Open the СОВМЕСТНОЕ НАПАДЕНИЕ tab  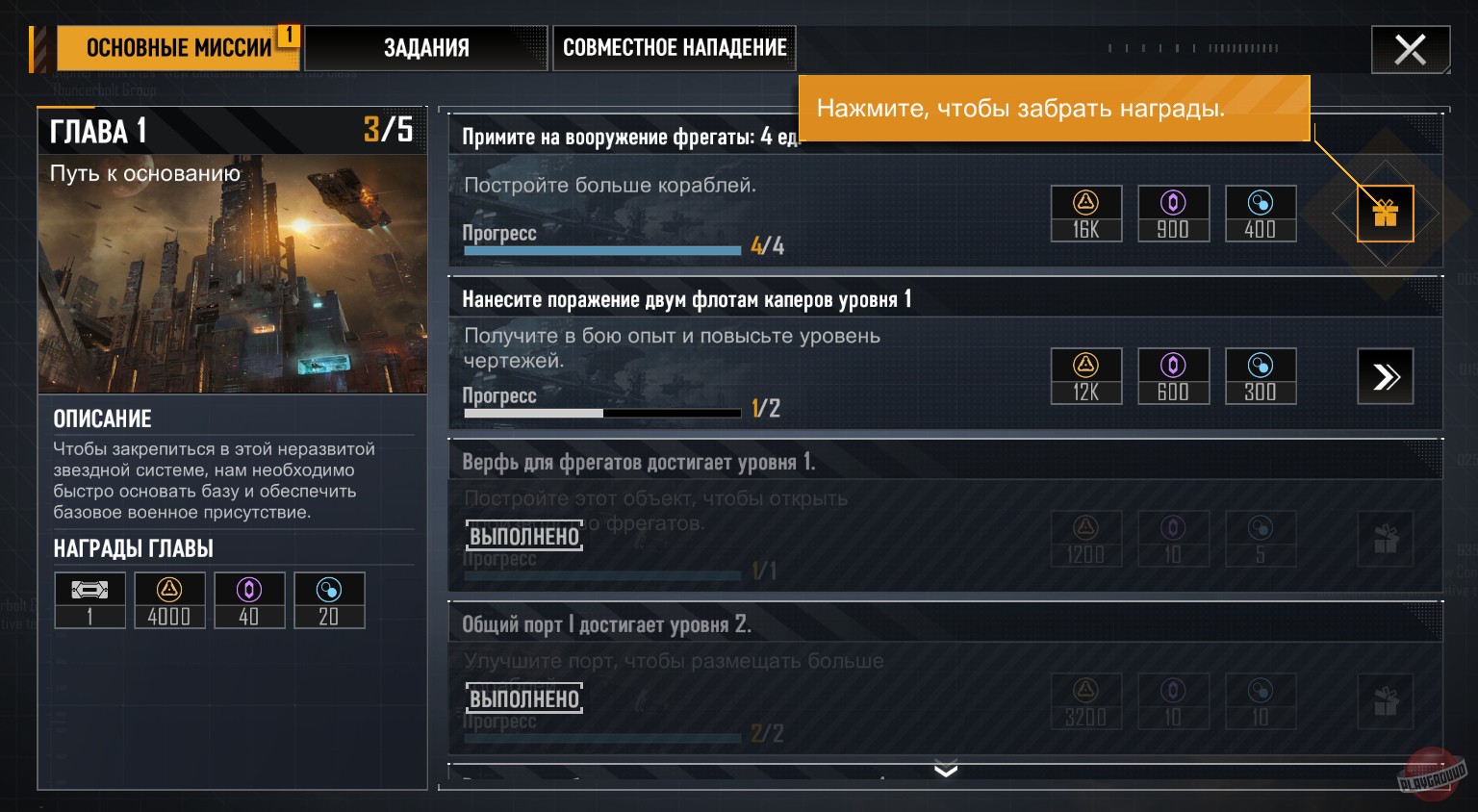(x=675, y=48)
